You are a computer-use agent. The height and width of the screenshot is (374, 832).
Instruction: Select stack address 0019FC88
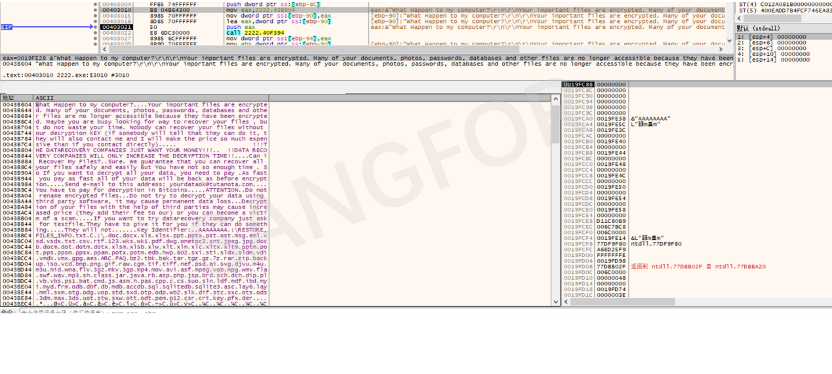point(578,84)
